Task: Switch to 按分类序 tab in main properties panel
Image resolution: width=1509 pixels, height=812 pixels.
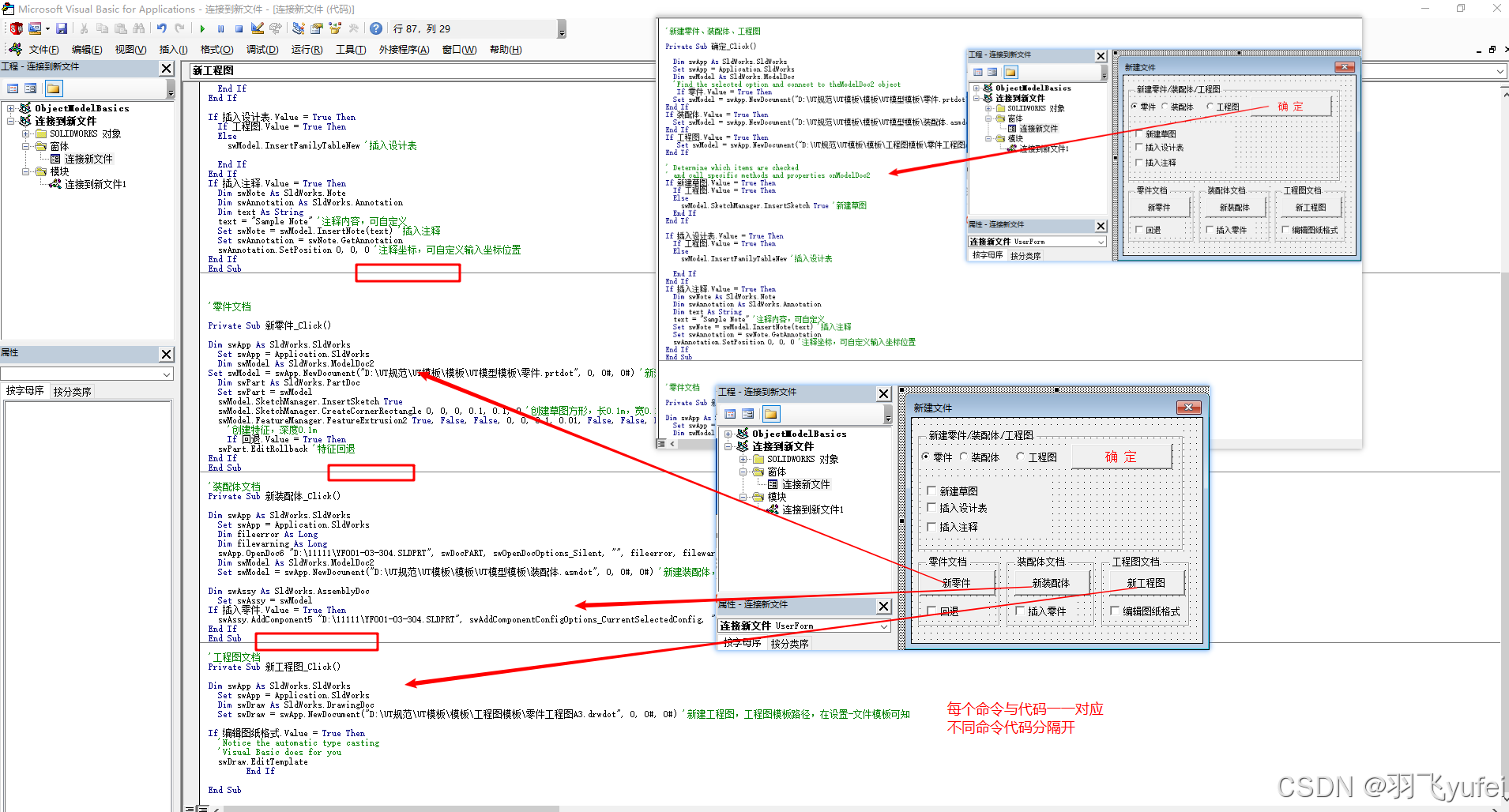Action: click(x=72, y=391)
